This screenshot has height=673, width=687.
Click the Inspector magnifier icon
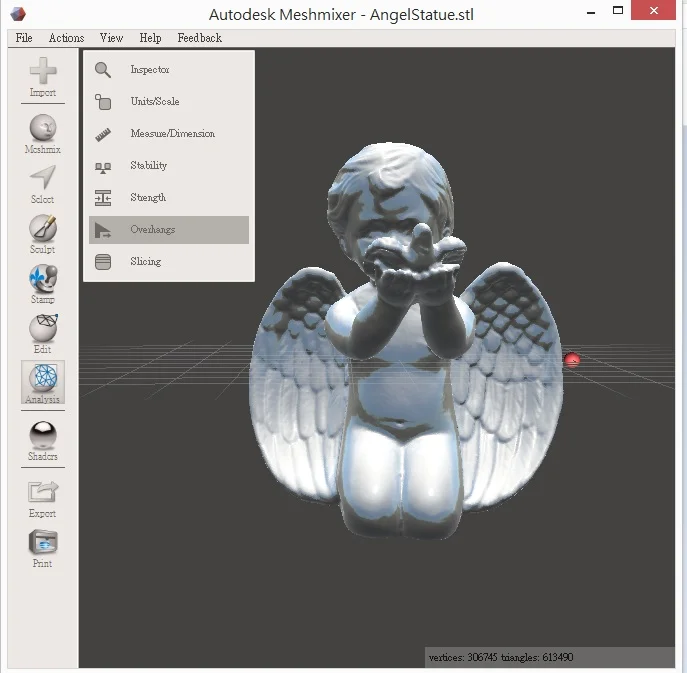click(x=103, y=70)
